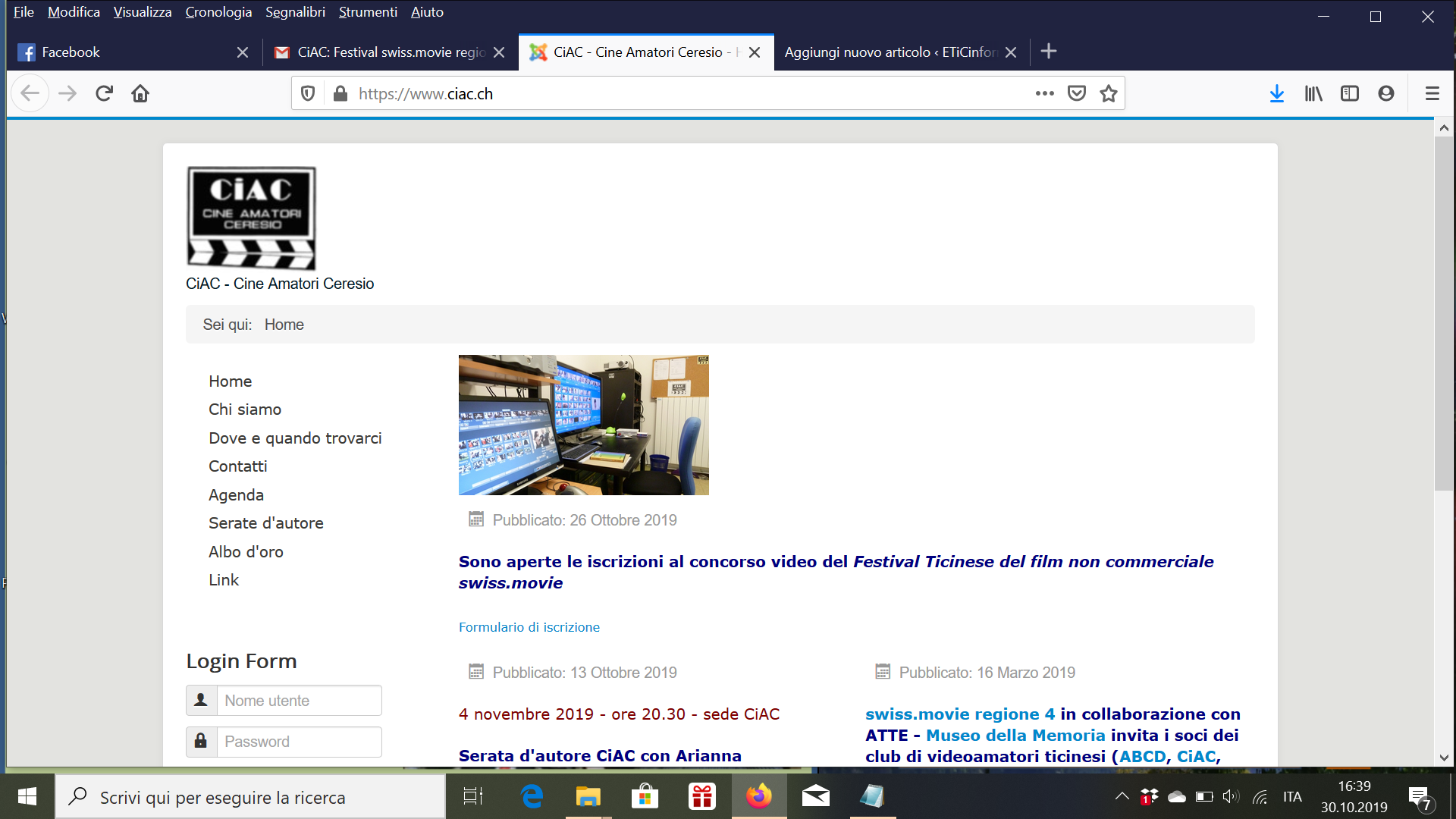The height and width of the screenshot is (819, 1456).
Task: Save page to Pocket
Action: [1077, 93]
